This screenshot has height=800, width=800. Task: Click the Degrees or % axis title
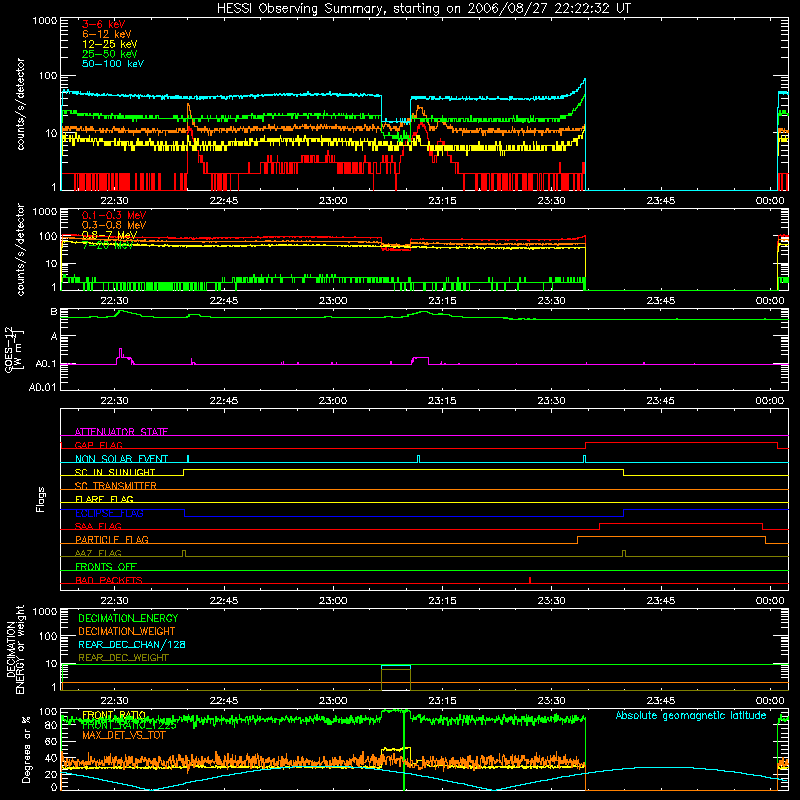click(26, 749)
